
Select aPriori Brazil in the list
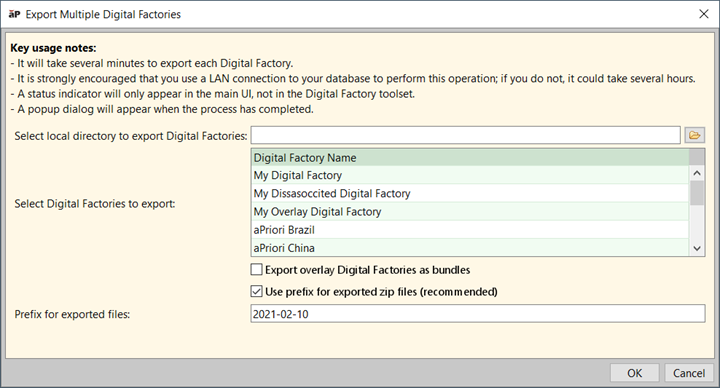[x=470, y=230]
